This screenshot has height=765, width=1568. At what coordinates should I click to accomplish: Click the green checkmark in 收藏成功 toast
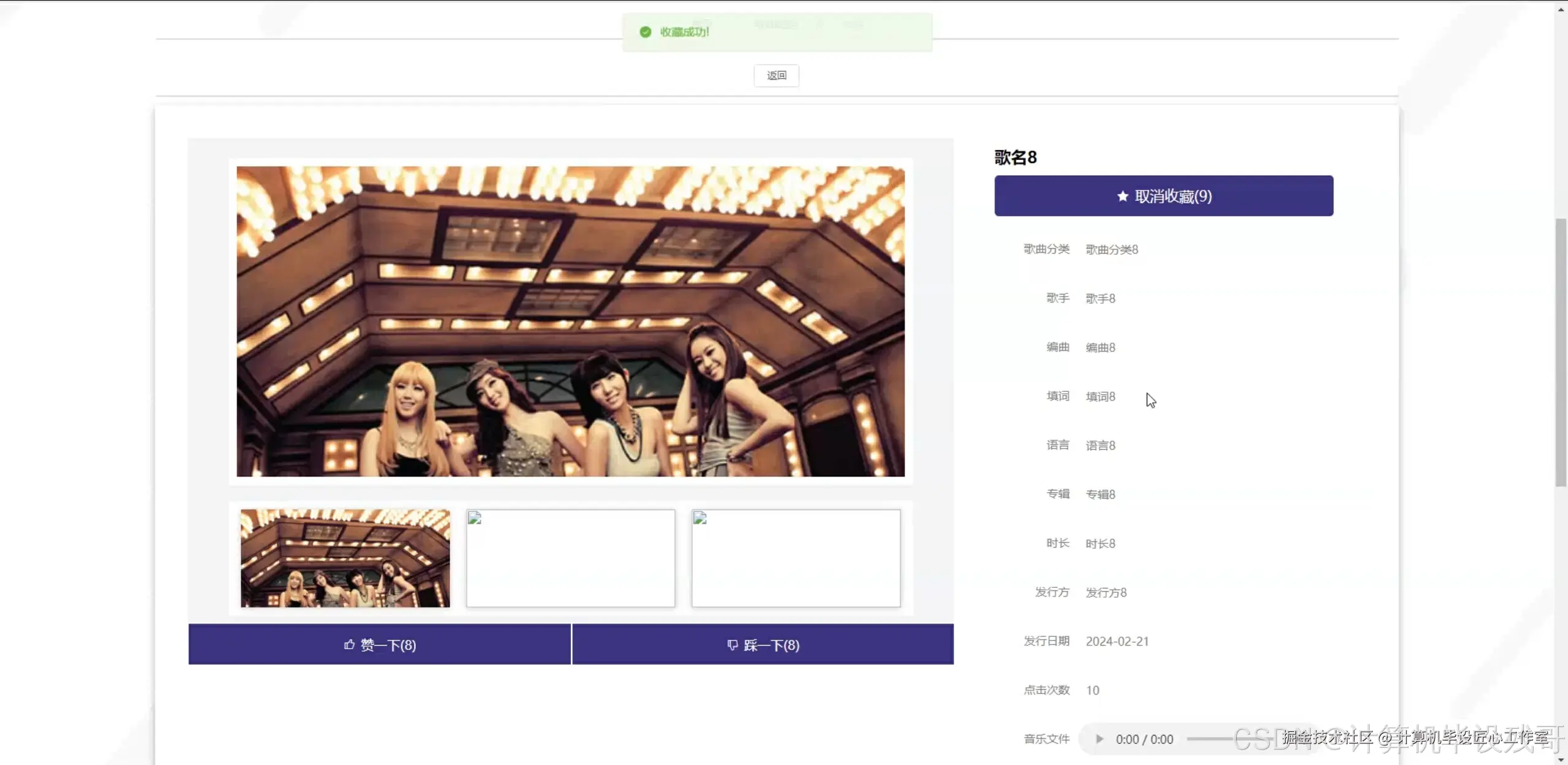point(645,32)
